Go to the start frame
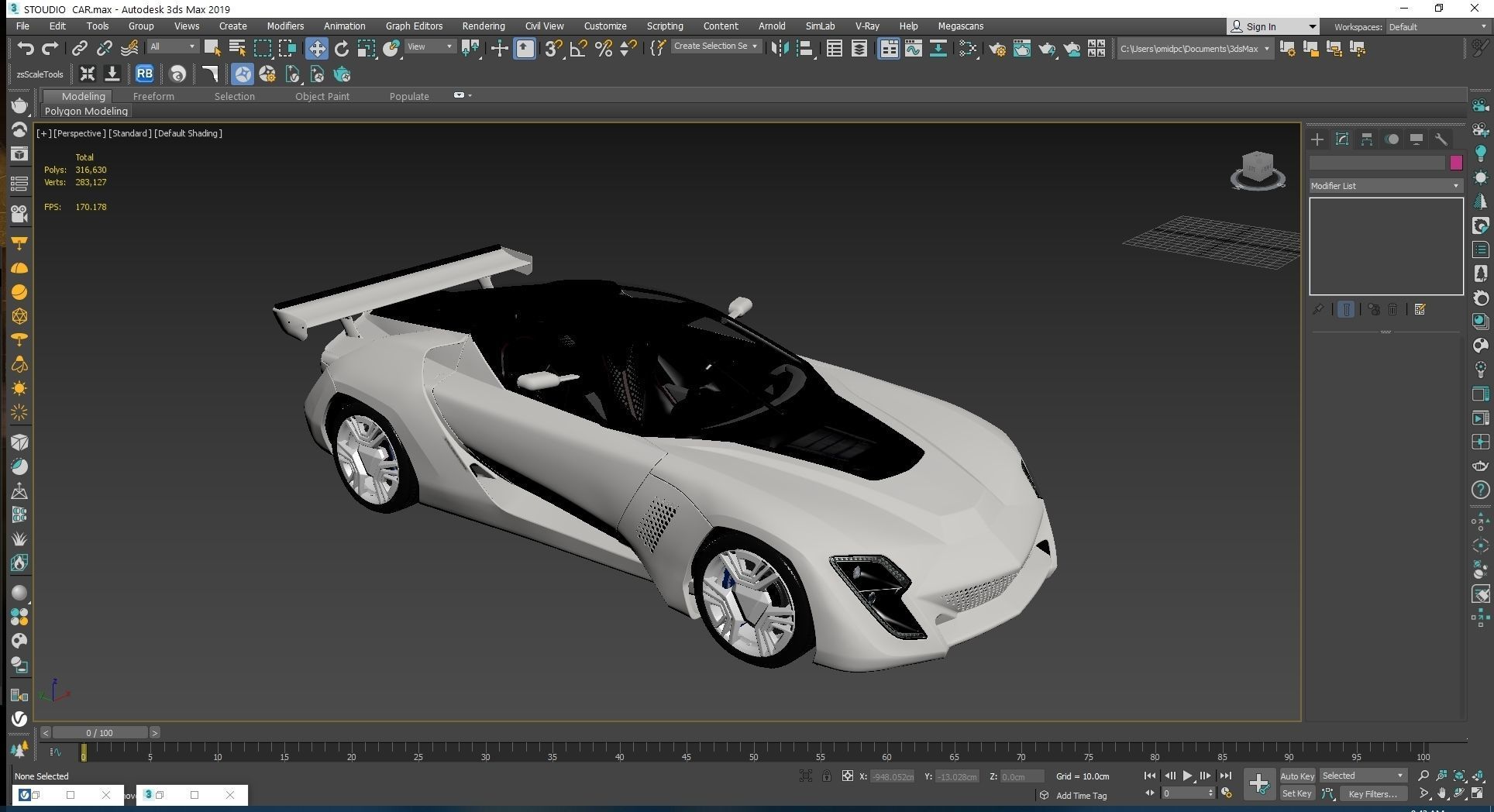Image resolution: width=1494 pixels, height=812 pixels. tap(1150, 776)
